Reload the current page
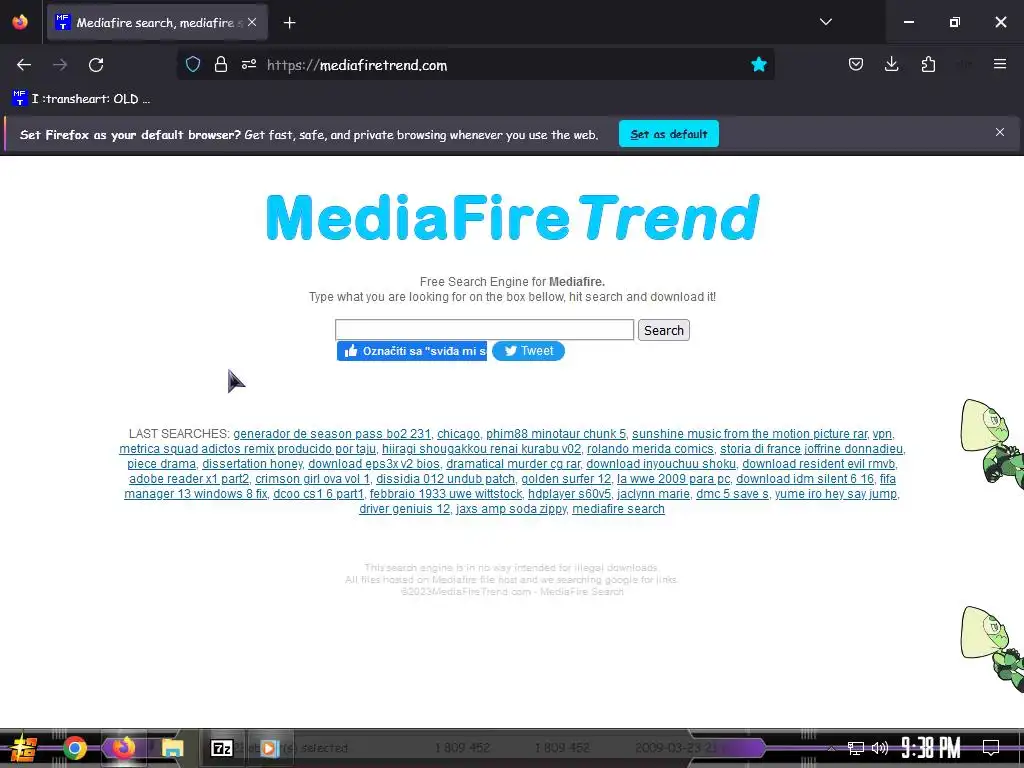This screenshot has width=1024, height=768. [96, 65]
